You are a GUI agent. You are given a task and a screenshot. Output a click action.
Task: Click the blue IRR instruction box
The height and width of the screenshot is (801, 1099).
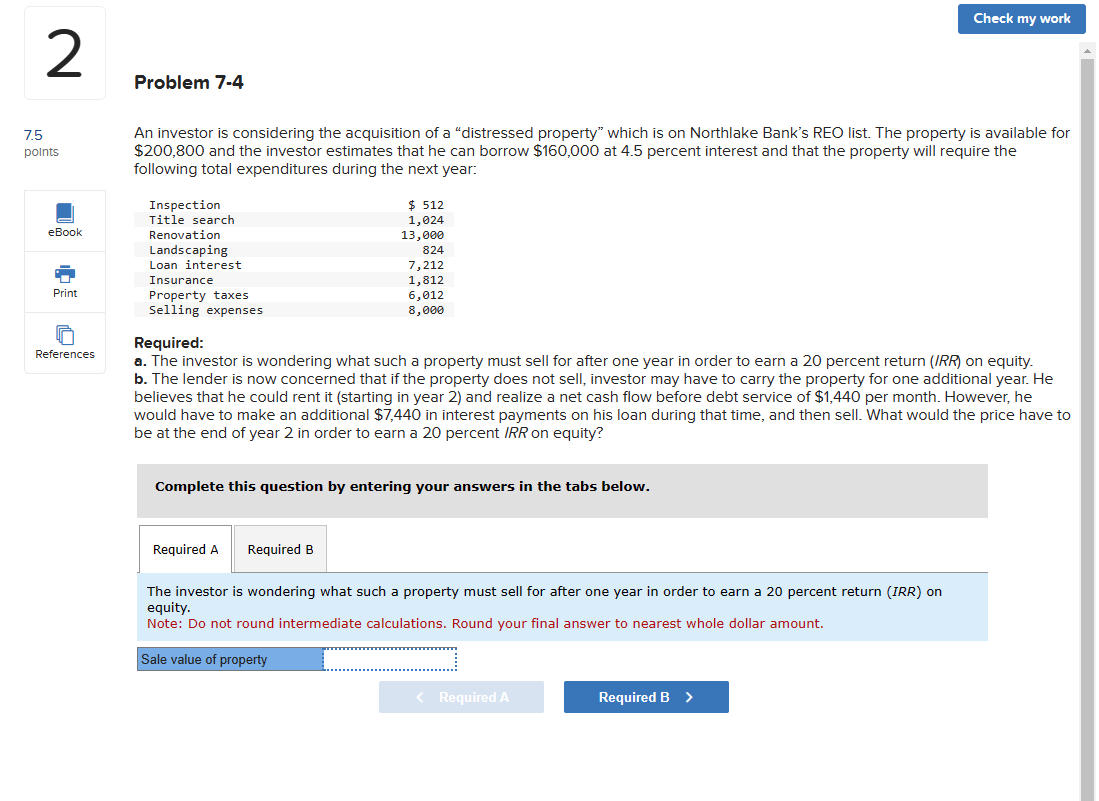[562, 605]
